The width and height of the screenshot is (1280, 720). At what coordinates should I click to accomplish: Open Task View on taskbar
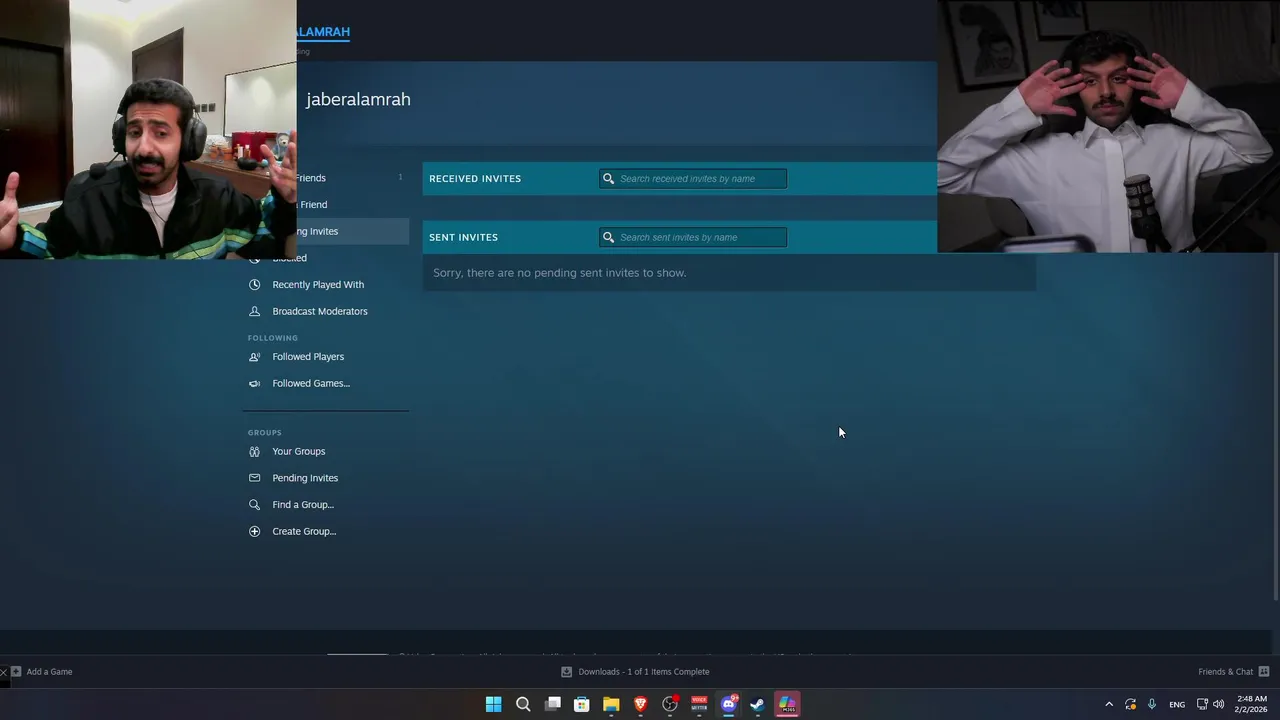(x=552, y=704)
